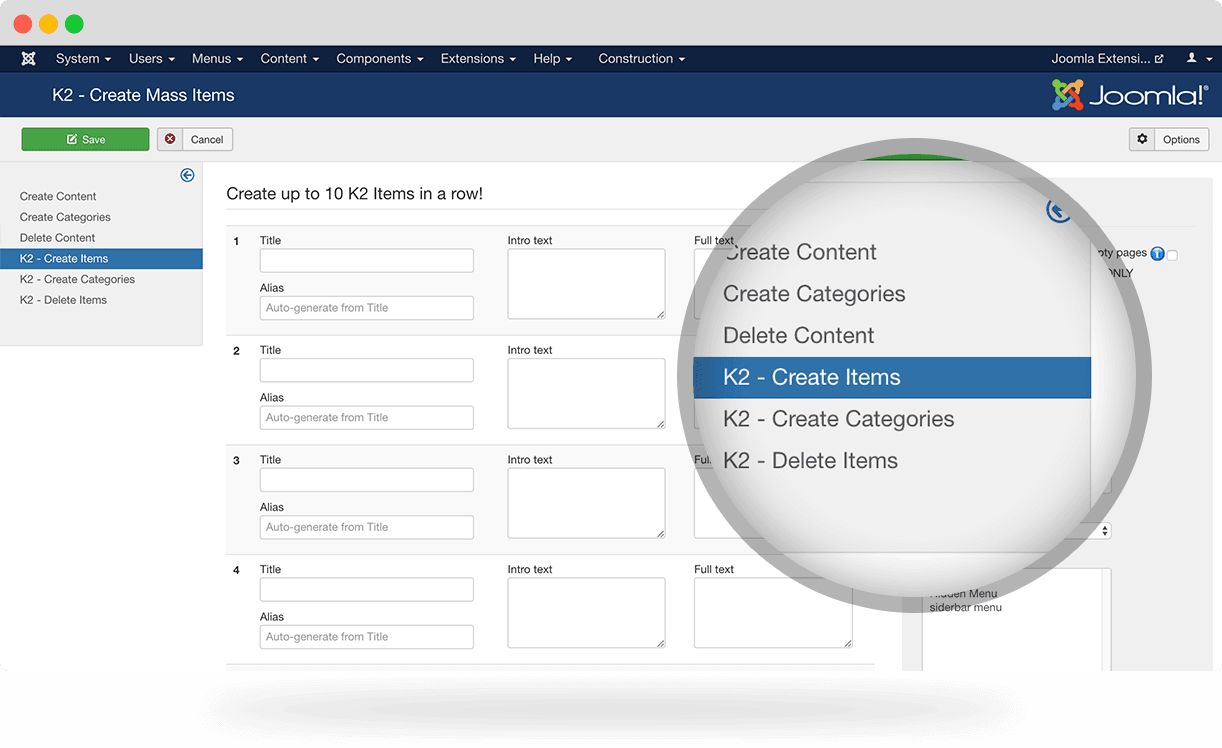1222x748 pixels.
Task: Click the 'Create up to 10 K2 Items' heading
Action: tap(354, 193)
